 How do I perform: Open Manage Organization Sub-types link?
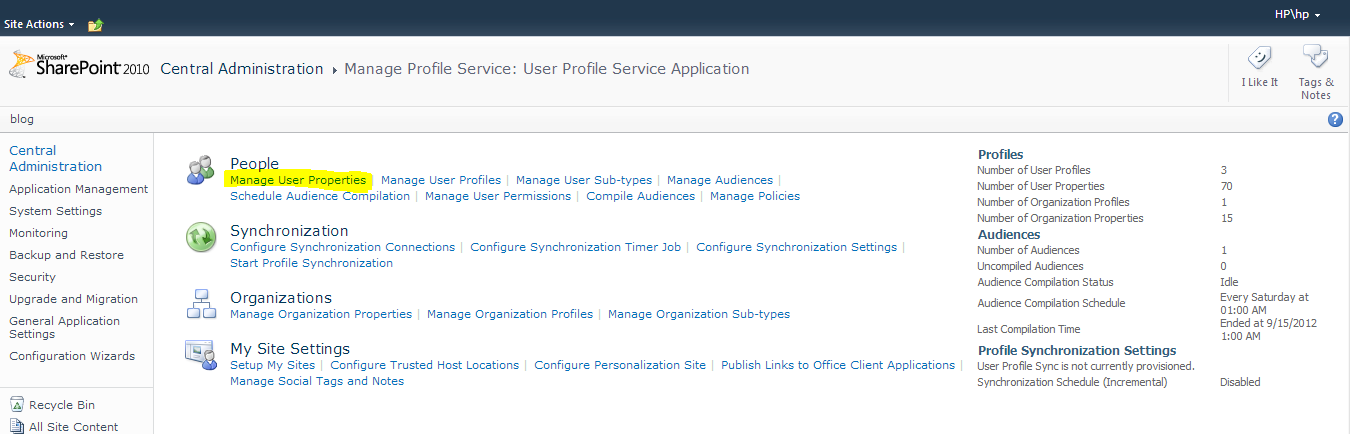click(x=699, y=314)
